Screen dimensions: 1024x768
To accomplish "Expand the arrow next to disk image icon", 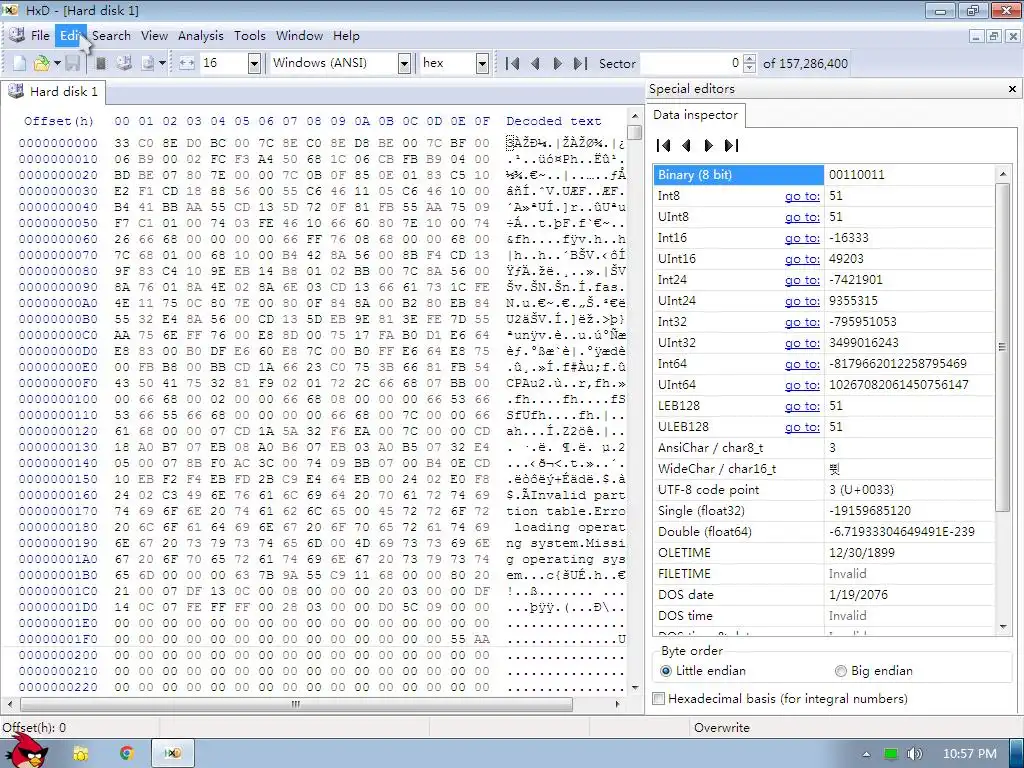I will (x=162, y=63).
